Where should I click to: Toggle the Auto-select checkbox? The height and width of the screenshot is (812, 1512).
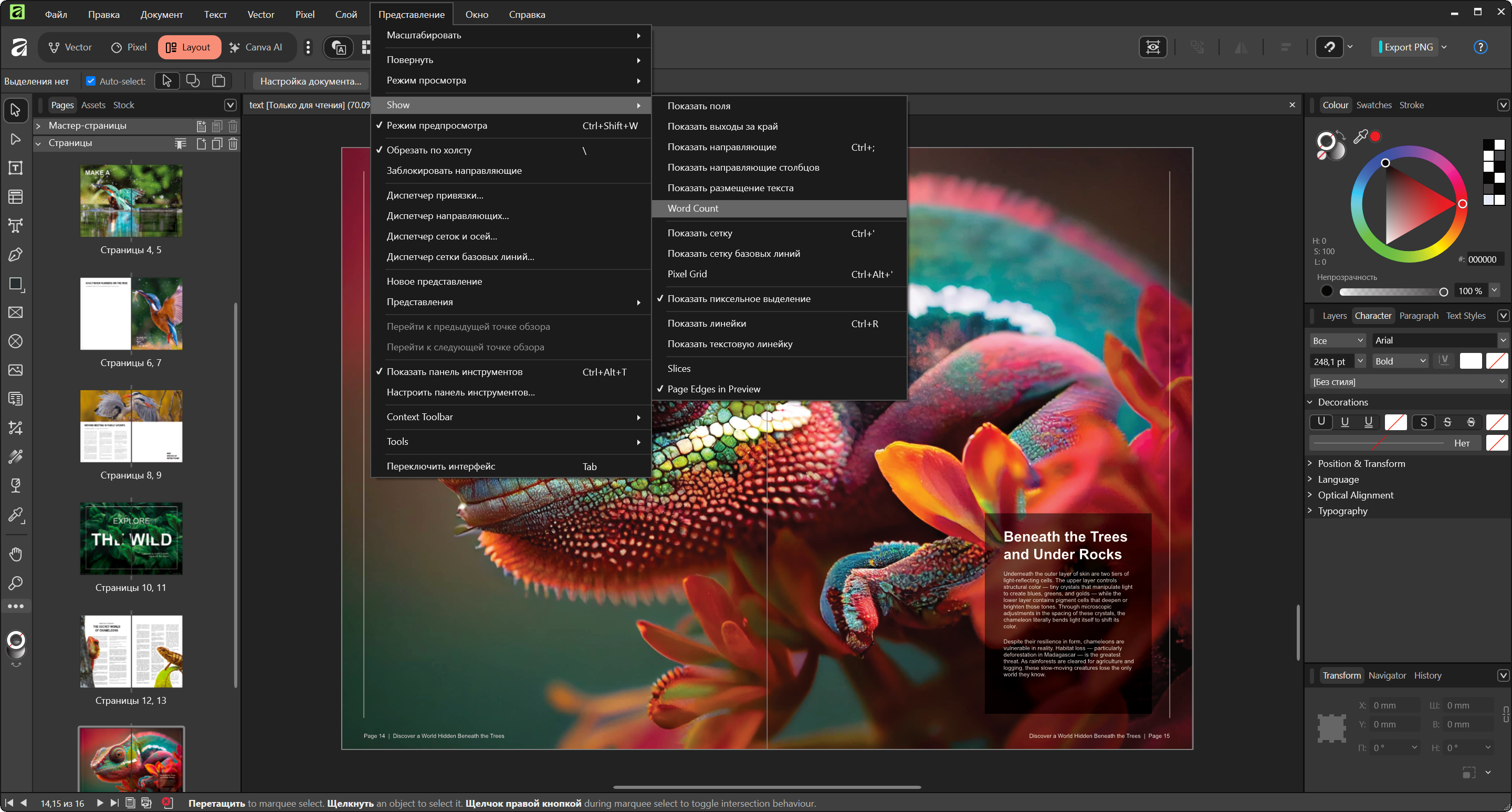click(91, 81)
